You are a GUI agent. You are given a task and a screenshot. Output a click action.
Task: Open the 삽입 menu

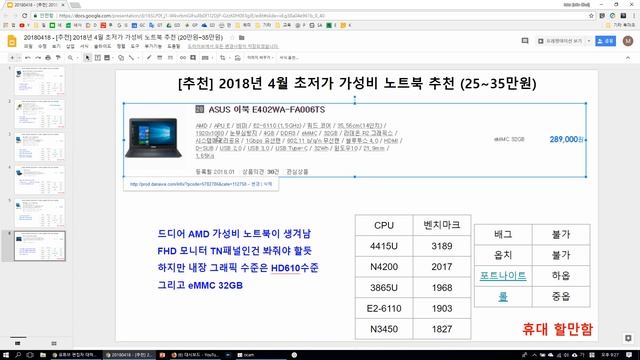coord(70,47)
